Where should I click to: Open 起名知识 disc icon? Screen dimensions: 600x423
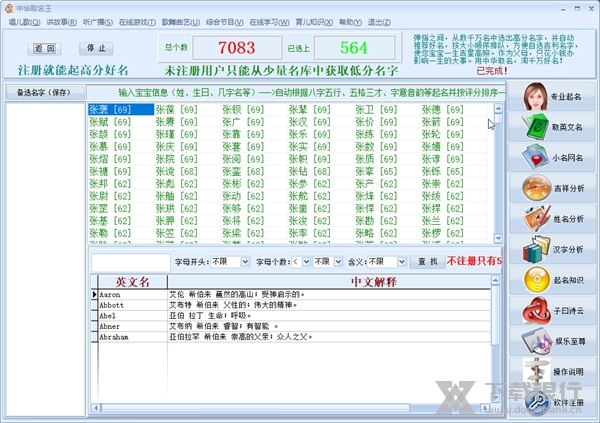(x=536, y=280)
